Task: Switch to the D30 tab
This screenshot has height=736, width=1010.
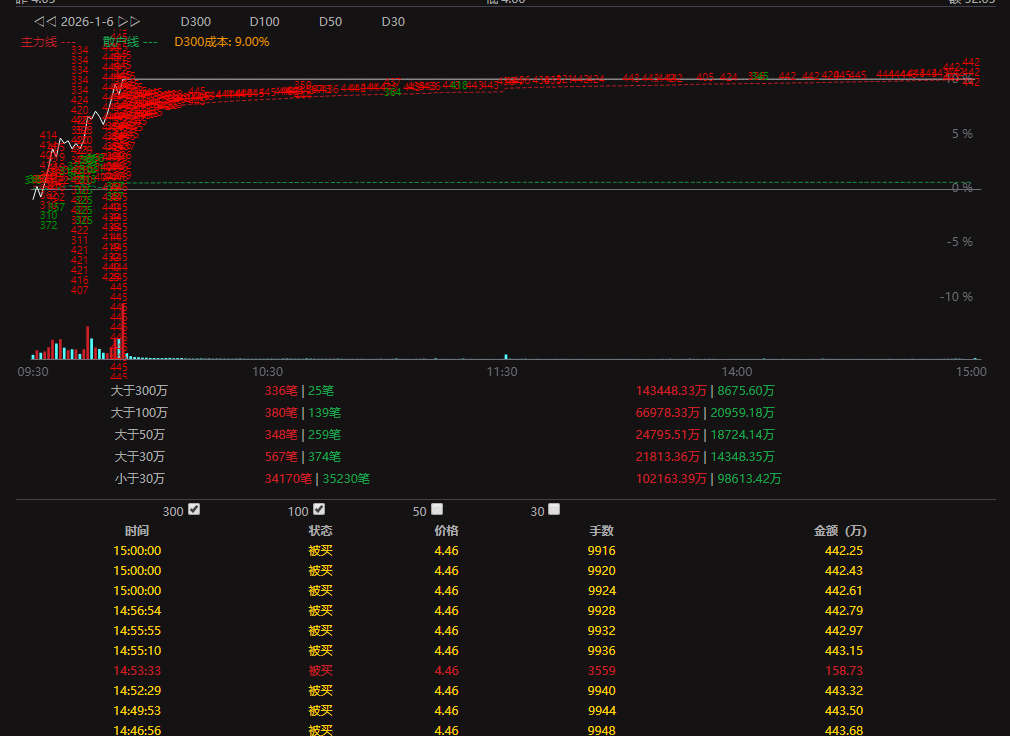Action: (393, 22)
